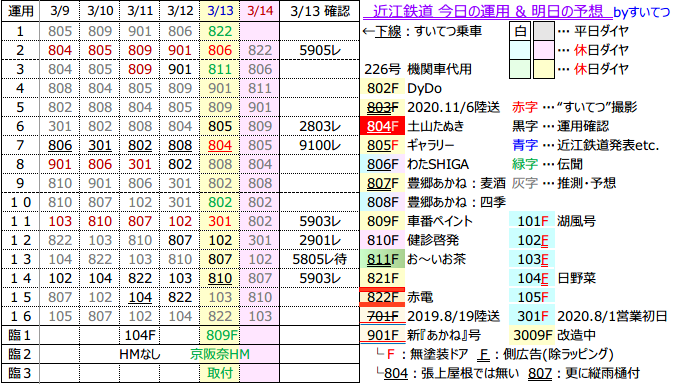Viewport: 678px width, 384px height.
Task: Click the 102F legend cell
Action: 532,240
